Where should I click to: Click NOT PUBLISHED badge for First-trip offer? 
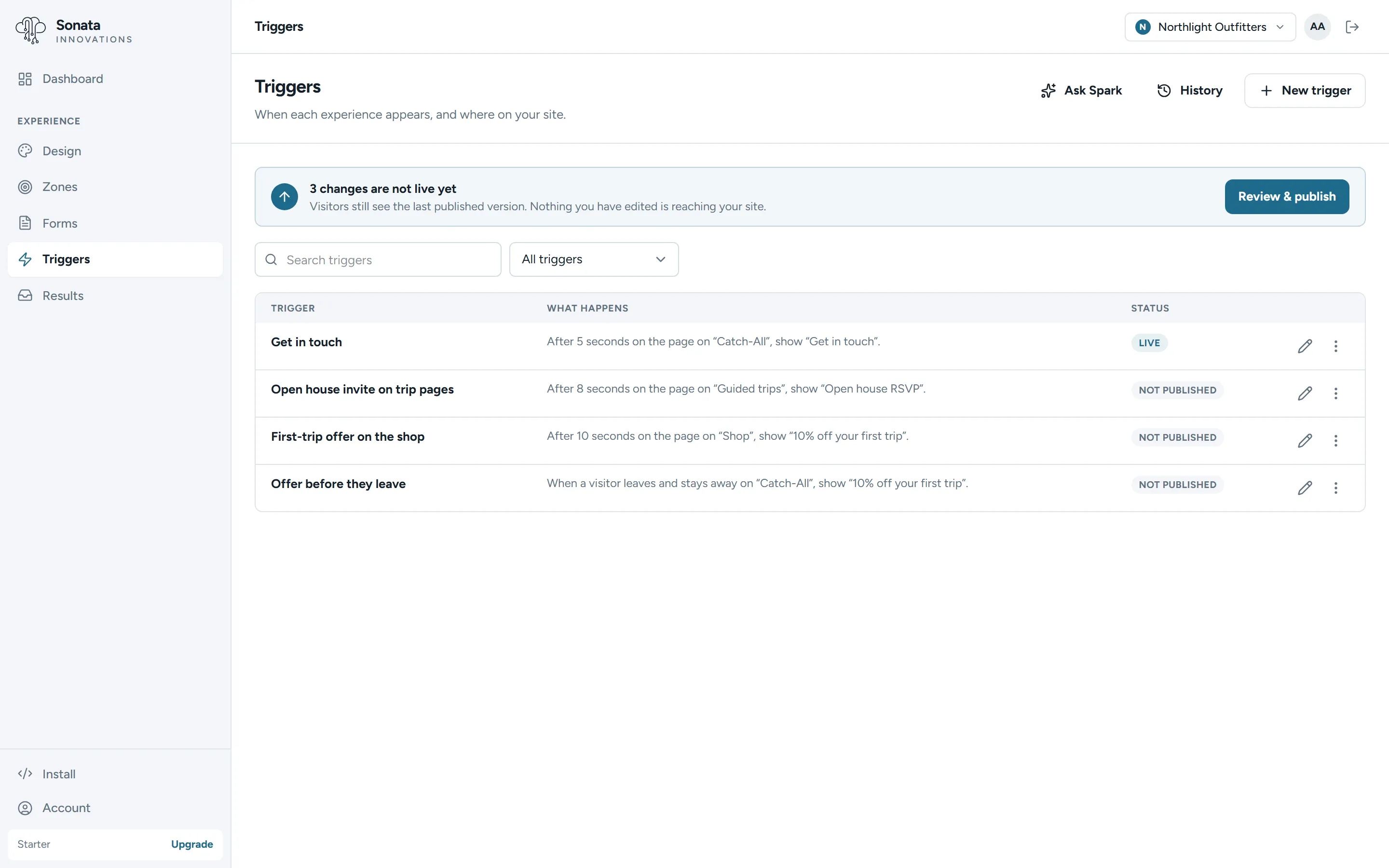pyautogui.click(x=1177, y=437)
